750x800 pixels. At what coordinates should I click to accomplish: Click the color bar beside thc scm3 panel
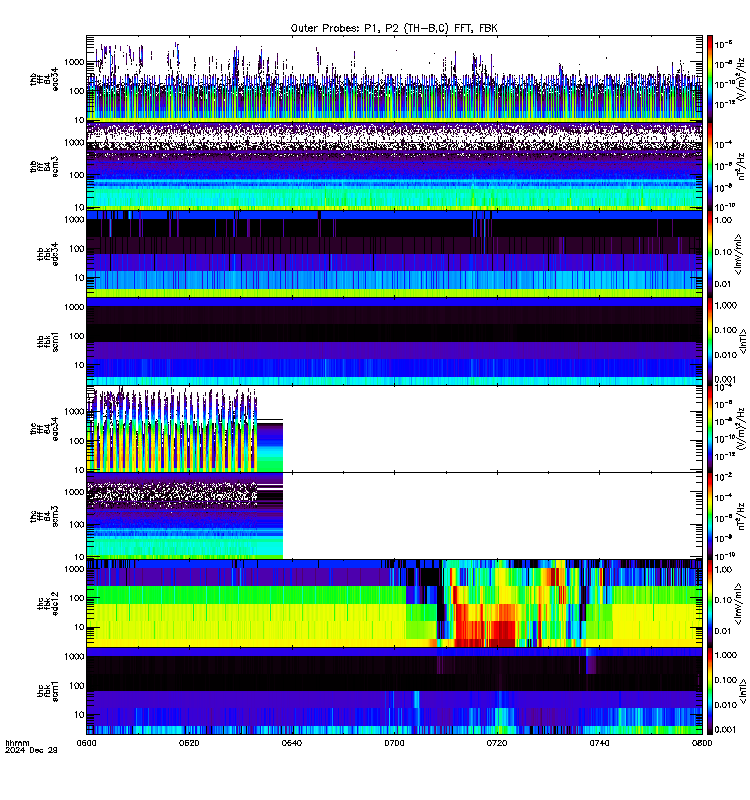pyautogui.click(x=710, y=516)
